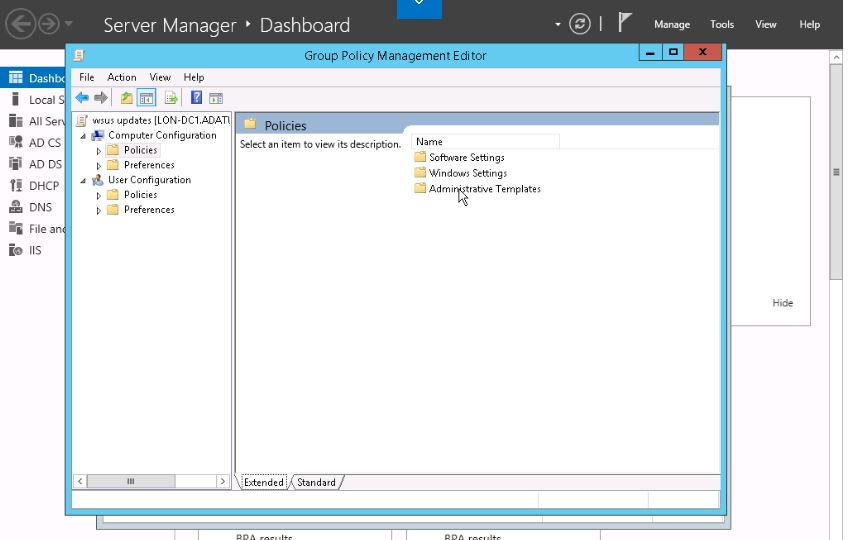Open the Action menu in the editor
The image size is (848, 540).
click(x=122, y=77)
